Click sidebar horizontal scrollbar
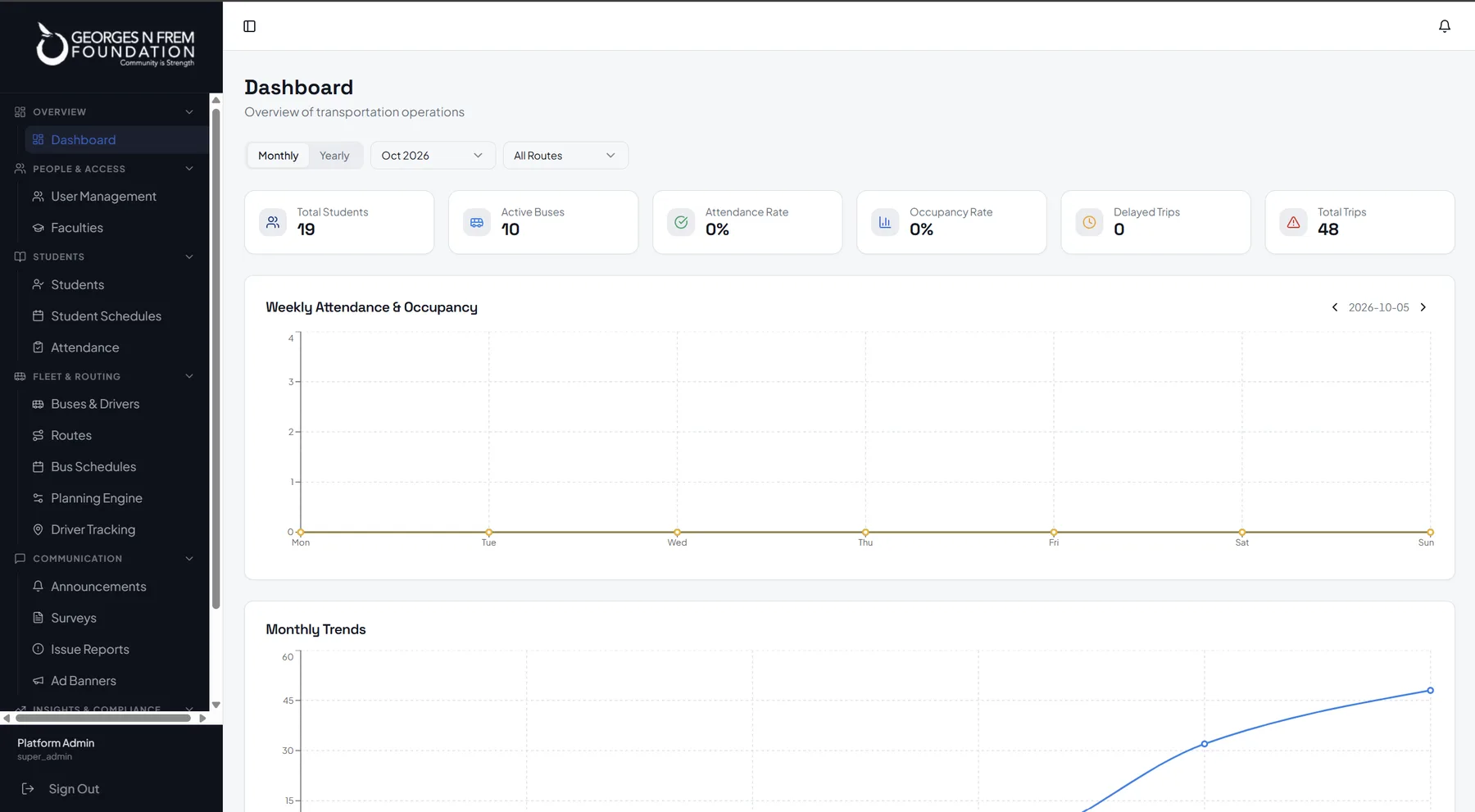Screen dimensions: 1475x812 tap(103, 718)
